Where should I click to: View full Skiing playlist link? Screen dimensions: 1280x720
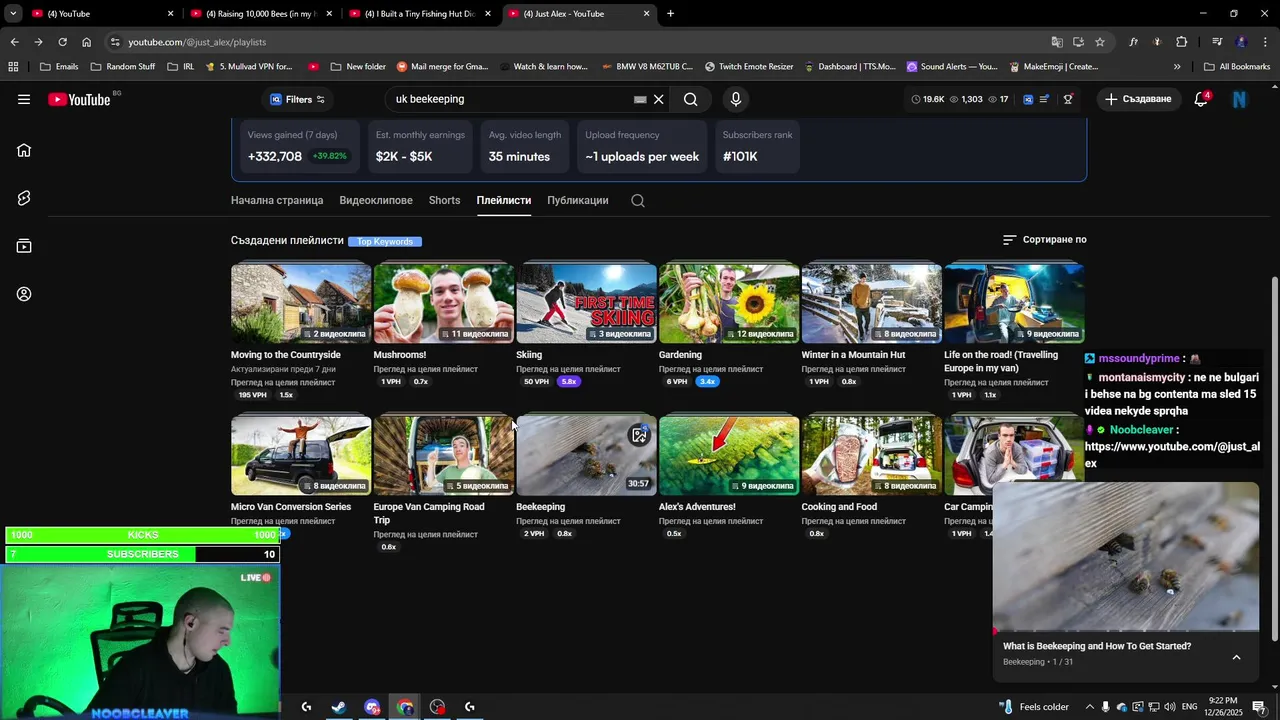pos(568,369)
